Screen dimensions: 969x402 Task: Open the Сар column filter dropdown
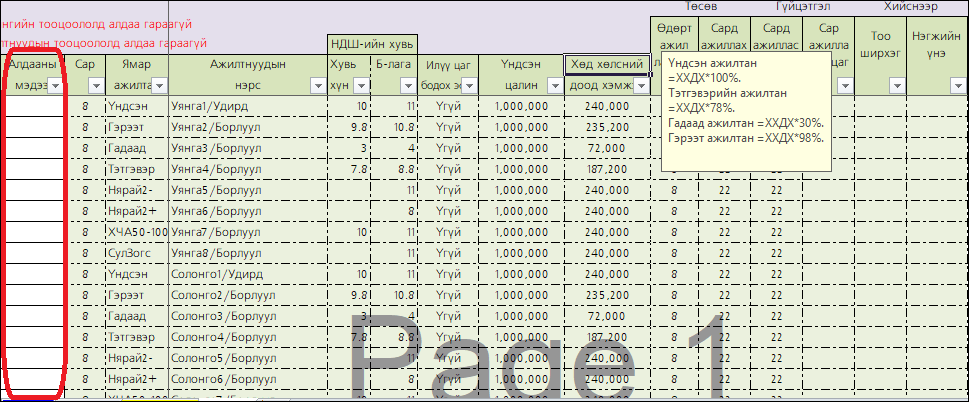tap(95, 87)
